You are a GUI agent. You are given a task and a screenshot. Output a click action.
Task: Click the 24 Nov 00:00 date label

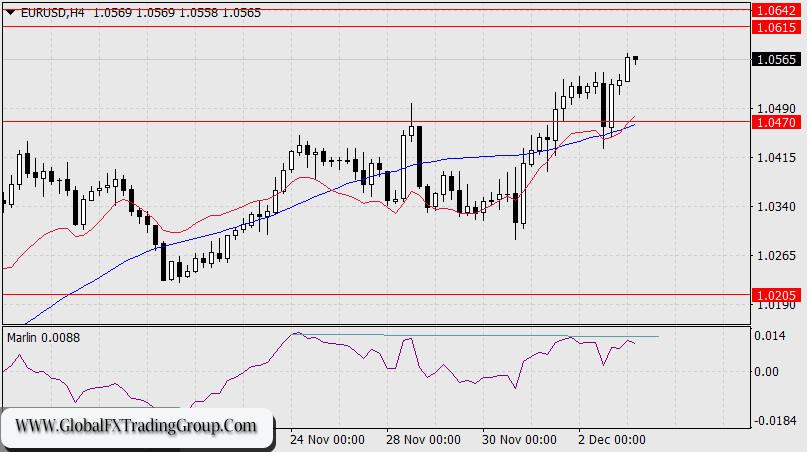pyautogui.click(x=327, y=440)
